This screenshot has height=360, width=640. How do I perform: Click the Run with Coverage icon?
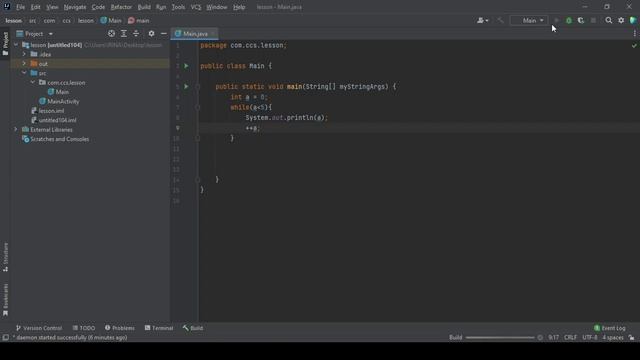[581, 20]
